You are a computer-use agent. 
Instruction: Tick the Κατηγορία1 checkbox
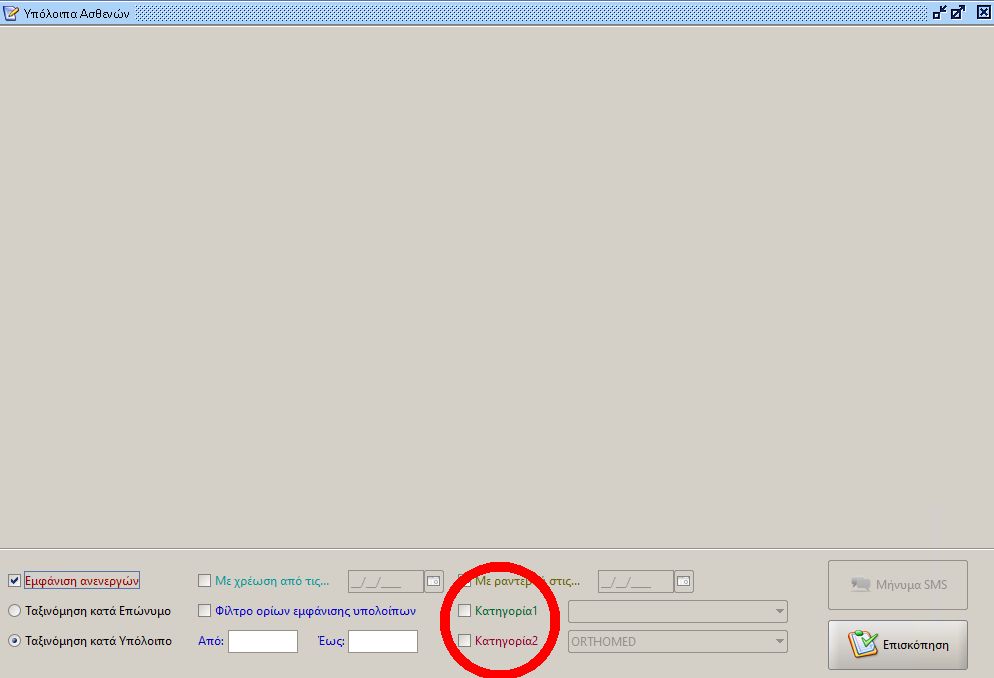pos(464,611)
